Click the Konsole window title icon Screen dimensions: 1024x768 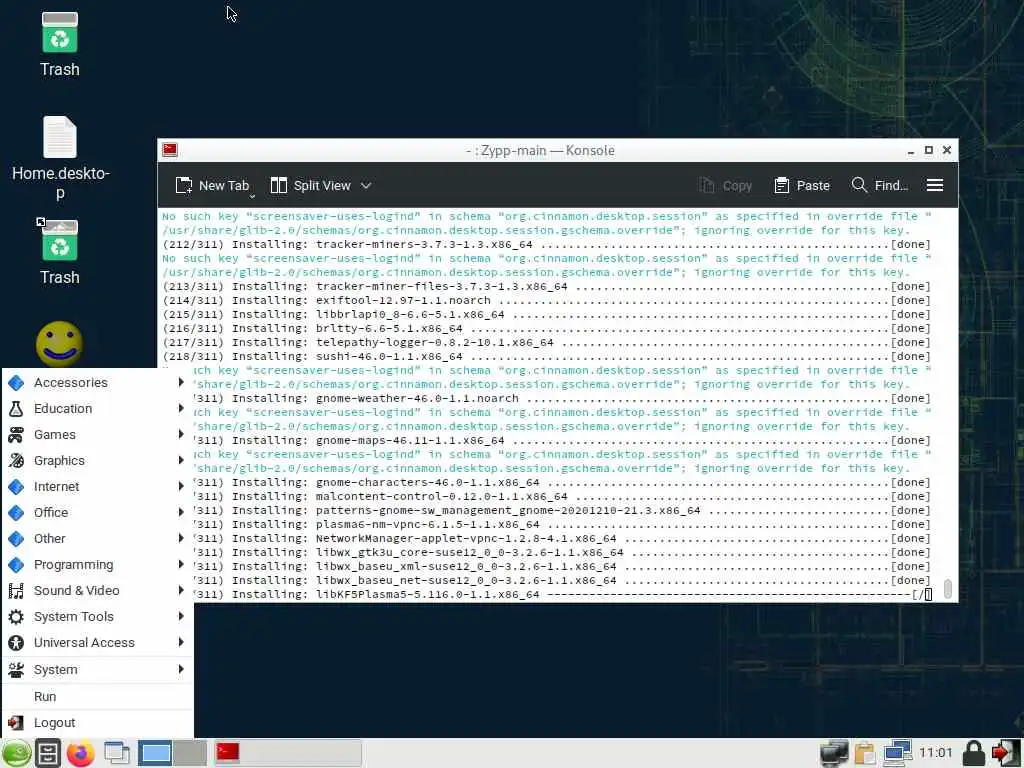coord(170,150)
